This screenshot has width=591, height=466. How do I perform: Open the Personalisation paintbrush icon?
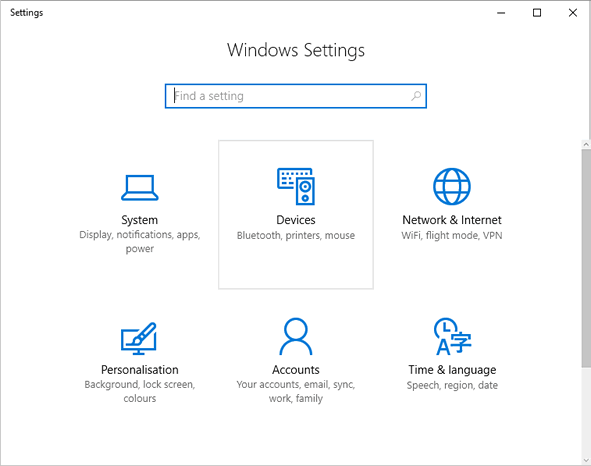pyautogui.click(x=139, y=338)
